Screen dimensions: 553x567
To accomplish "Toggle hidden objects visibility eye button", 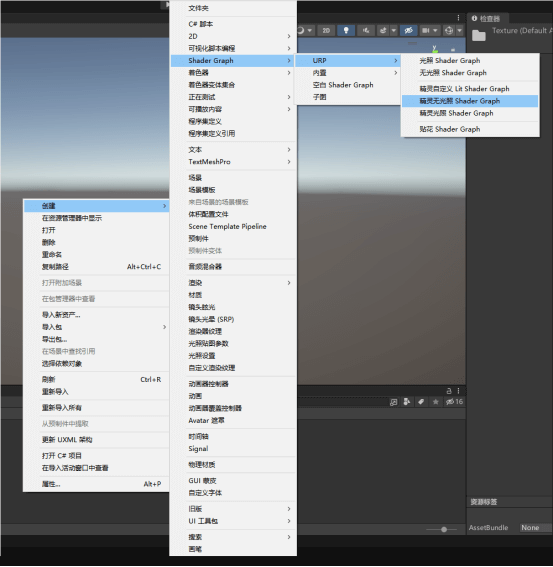I will click(x=409, y=31).
